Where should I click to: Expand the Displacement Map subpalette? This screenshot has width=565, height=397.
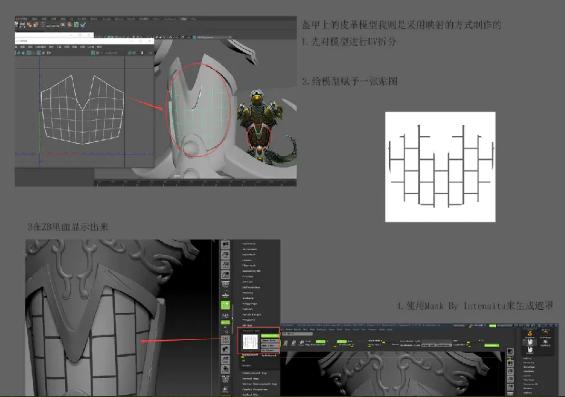pos(254,373)
